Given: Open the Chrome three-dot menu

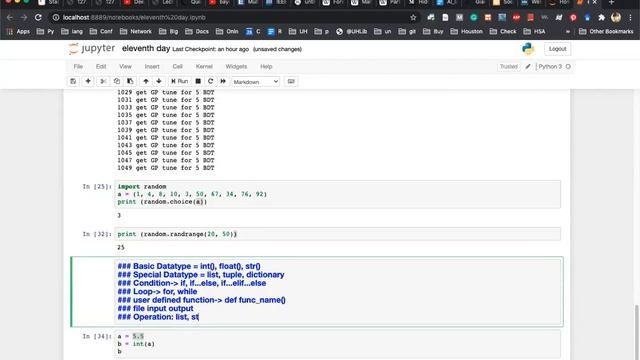Looking at the screenshot, I should pos(631,18).
